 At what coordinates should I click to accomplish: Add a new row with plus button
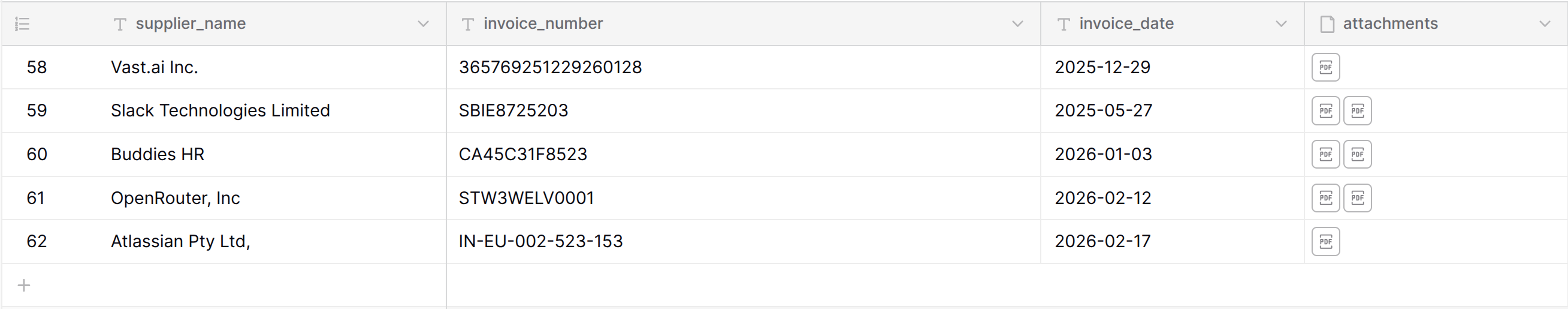(24, 285)
